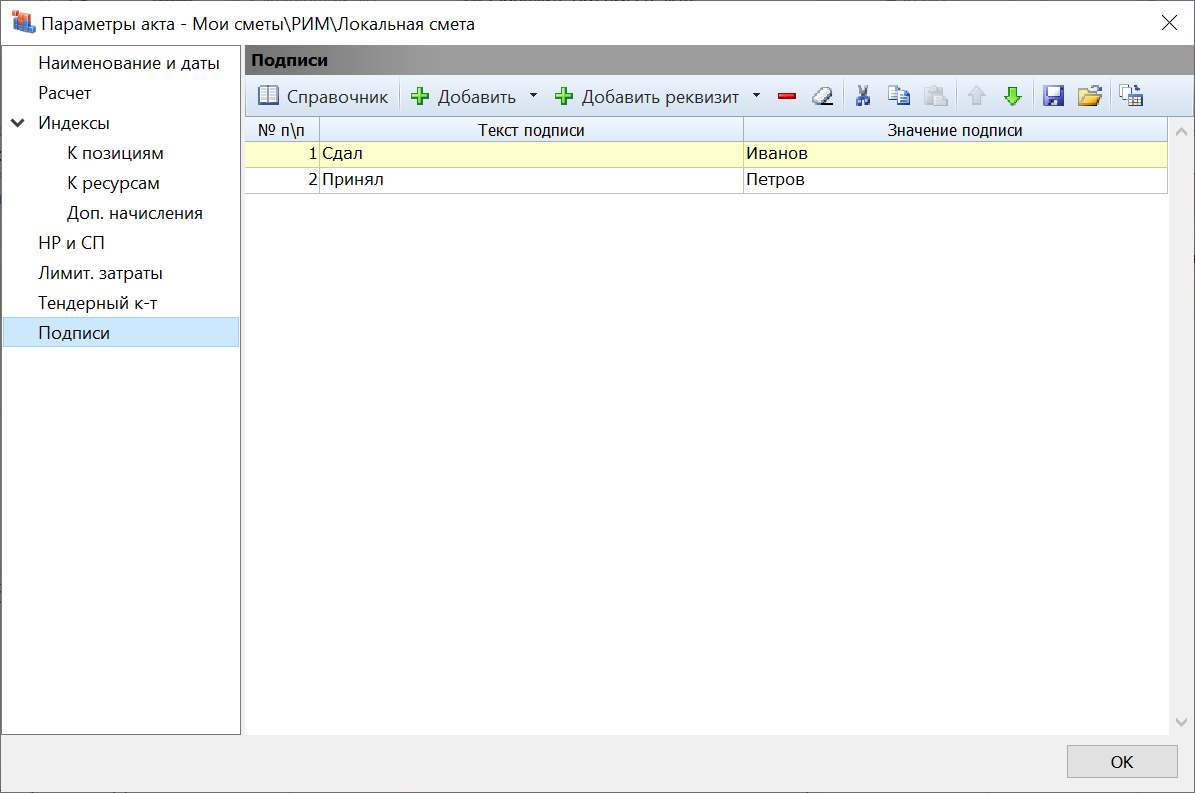This screenshot has height=793, width=1195.
Task: Load signatures with the open folder icon
Action: click(x=1090, y=96)
